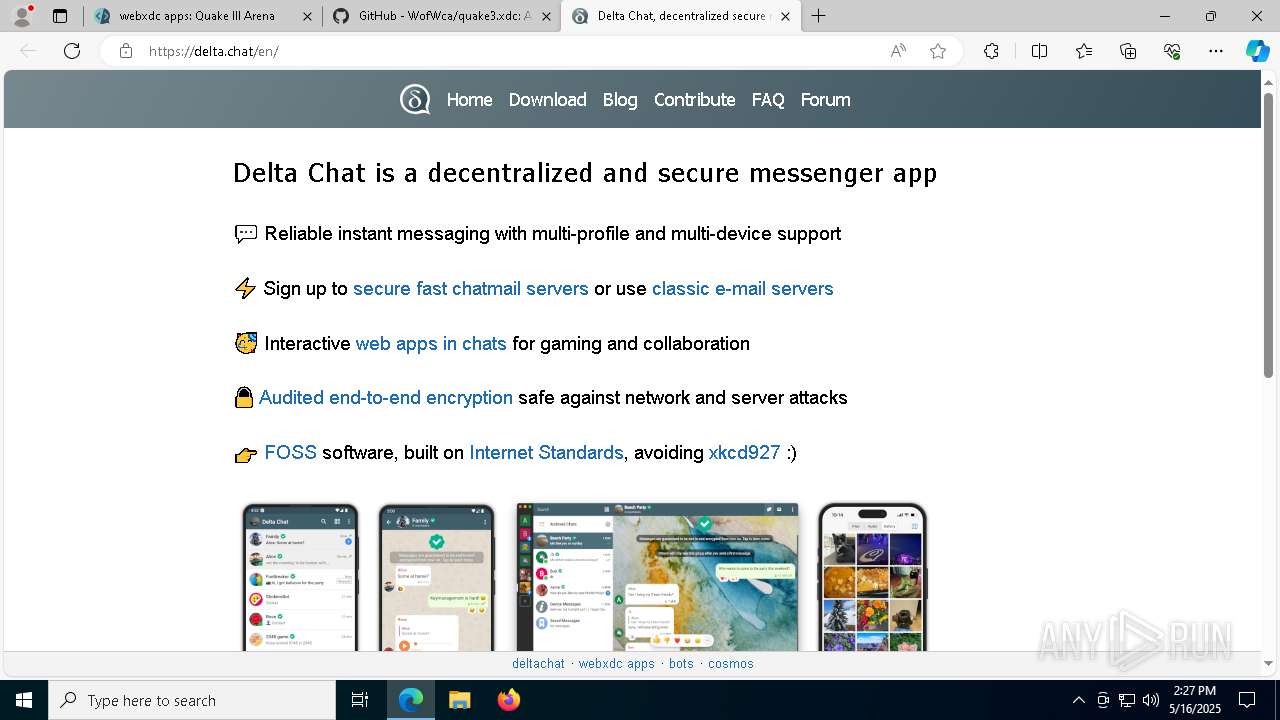Open Browser essentials heart icon

pos(1172,51)
